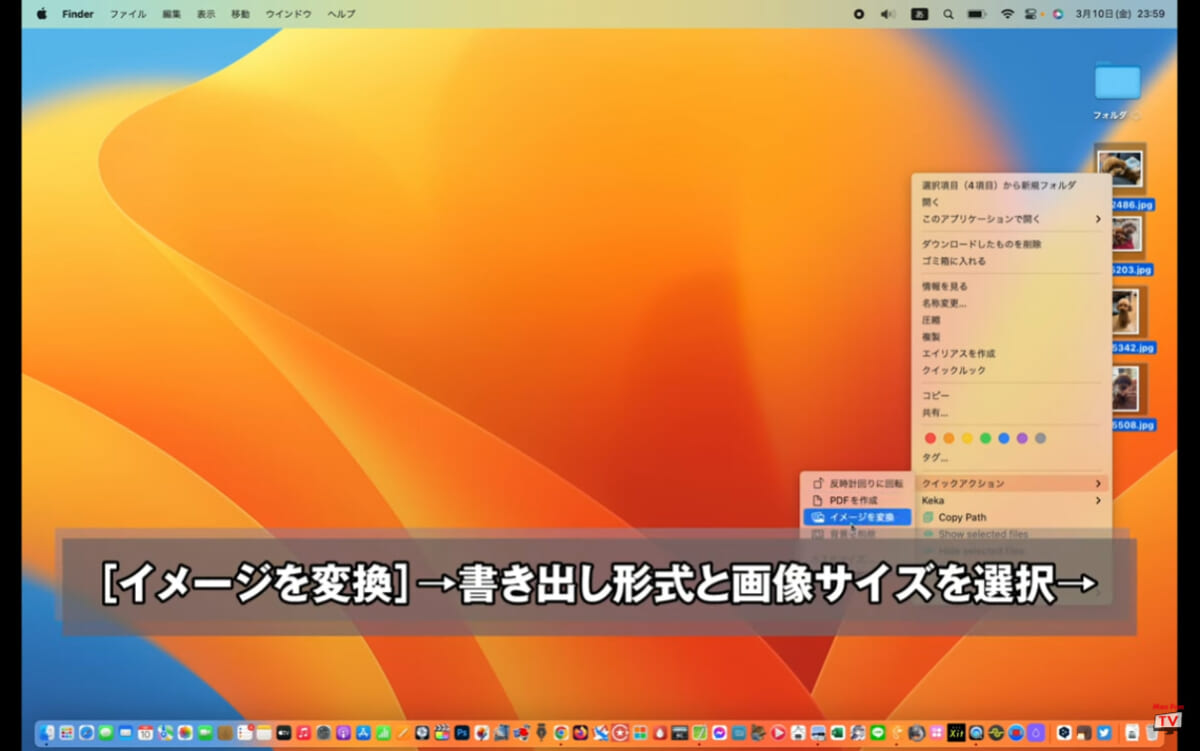Open Calendar icon showing 10
Image resolution: width=1200 pixels, height=751 pixels.
pos(145,733)
